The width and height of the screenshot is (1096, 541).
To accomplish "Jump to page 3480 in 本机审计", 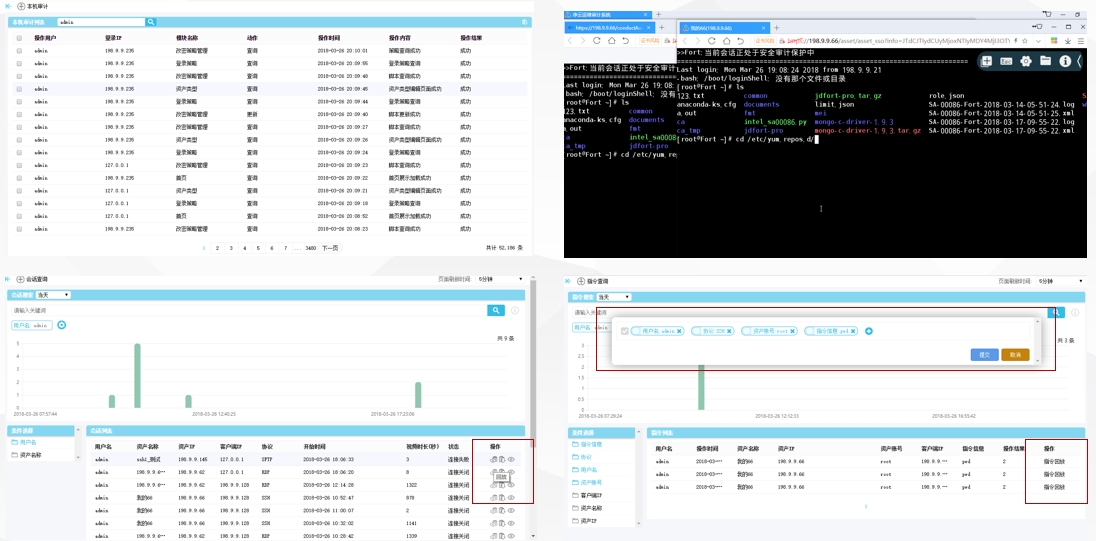I will (311, 247).
